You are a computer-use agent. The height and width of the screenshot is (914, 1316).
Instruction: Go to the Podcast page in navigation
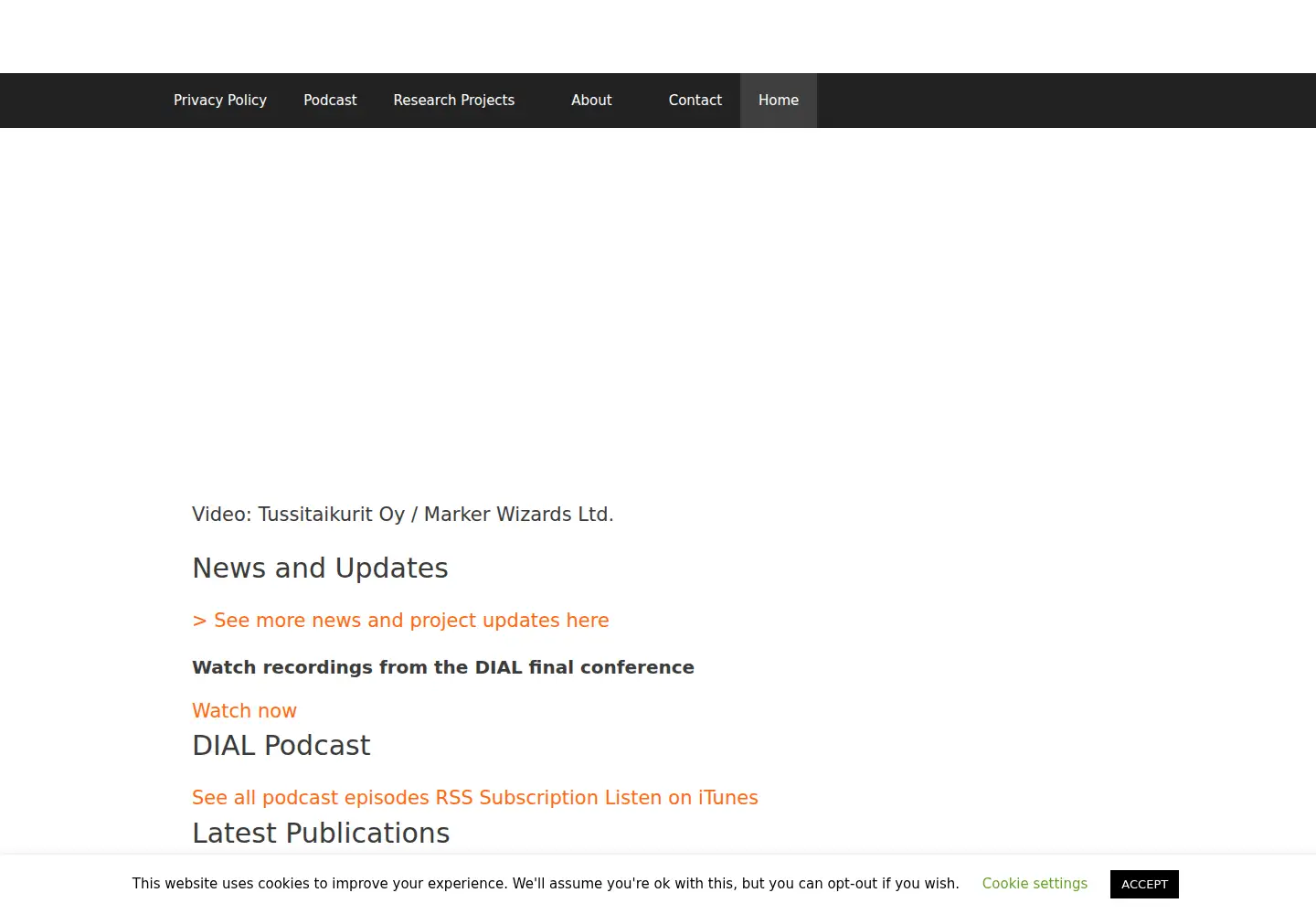coord(330,101)
